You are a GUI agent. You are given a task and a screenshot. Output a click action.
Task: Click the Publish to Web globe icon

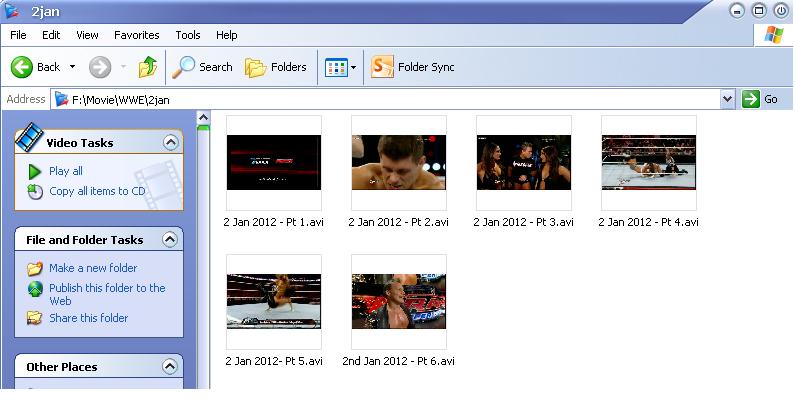pos(35,288)
